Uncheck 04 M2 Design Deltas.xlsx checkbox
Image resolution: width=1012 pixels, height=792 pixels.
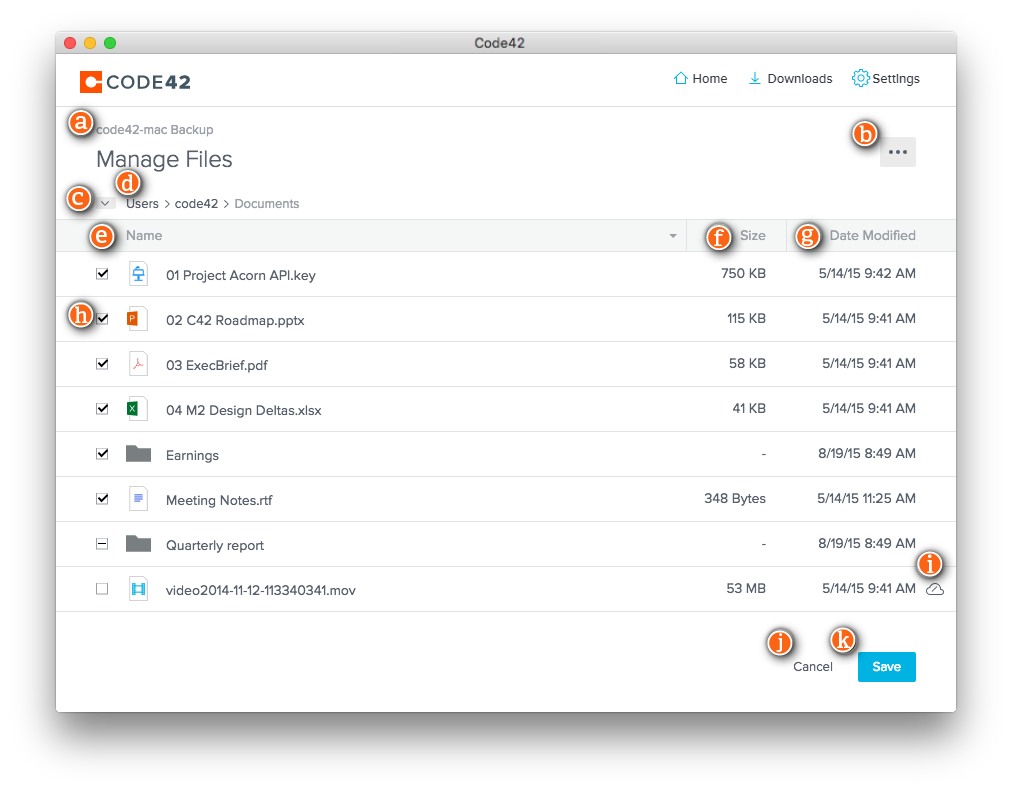pyautogui.click(x=102, y=409)
